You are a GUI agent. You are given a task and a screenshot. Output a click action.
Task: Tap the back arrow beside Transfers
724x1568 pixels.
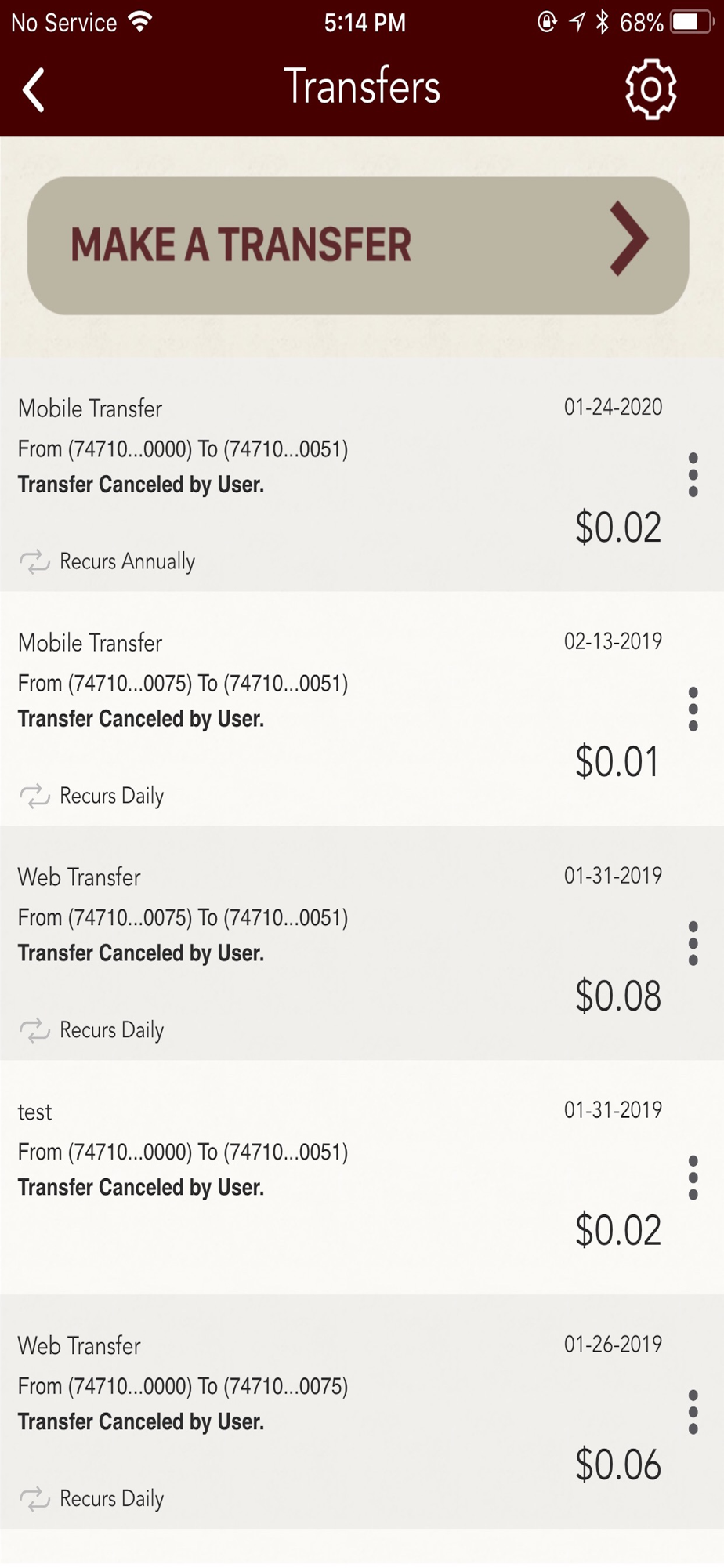point(34,89)
